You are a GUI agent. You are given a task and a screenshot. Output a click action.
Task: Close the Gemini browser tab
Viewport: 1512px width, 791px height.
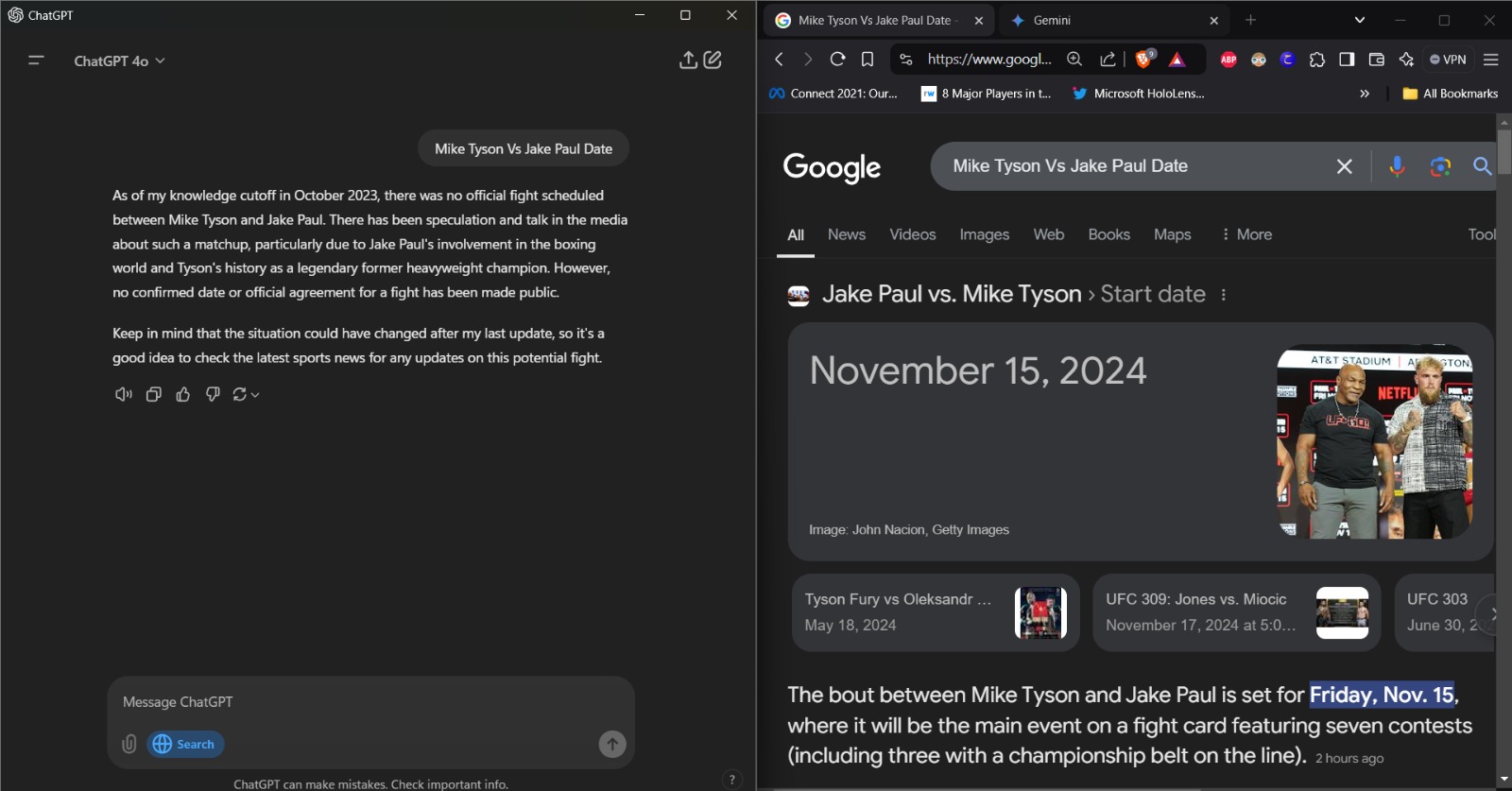tap(1213, 20)
